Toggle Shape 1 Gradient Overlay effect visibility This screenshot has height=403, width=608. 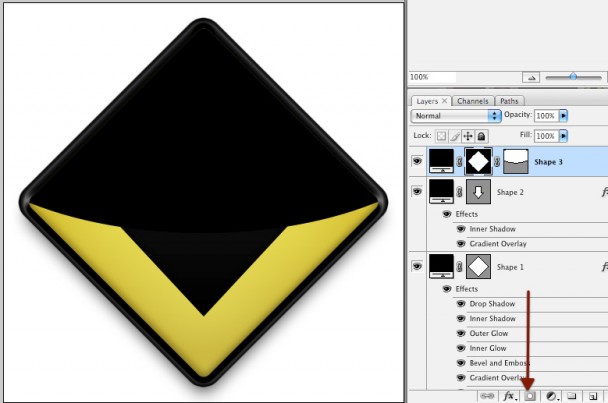coord(461,378)
